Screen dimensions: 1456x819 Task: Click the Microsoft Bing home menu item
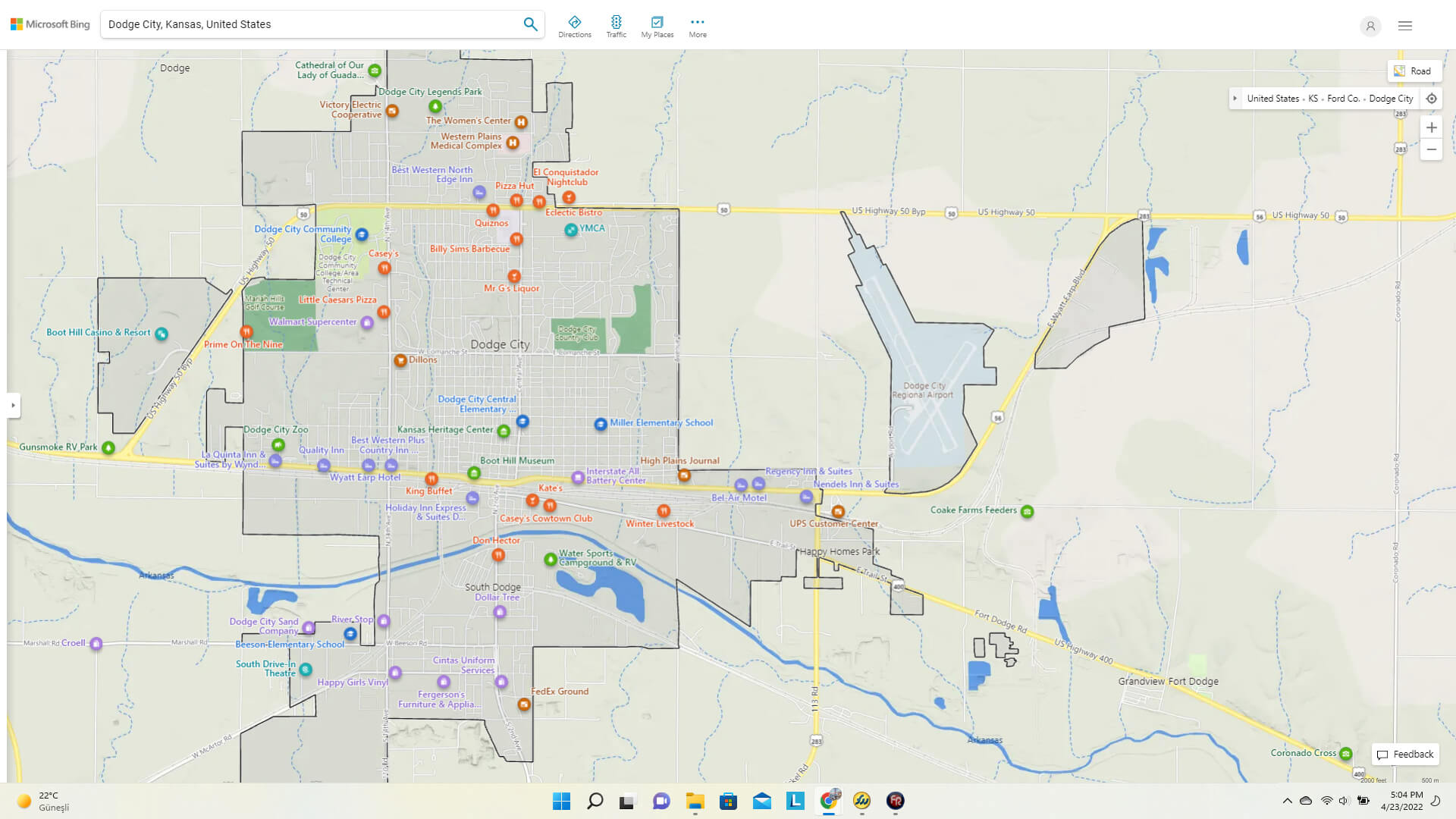point(49,24)
